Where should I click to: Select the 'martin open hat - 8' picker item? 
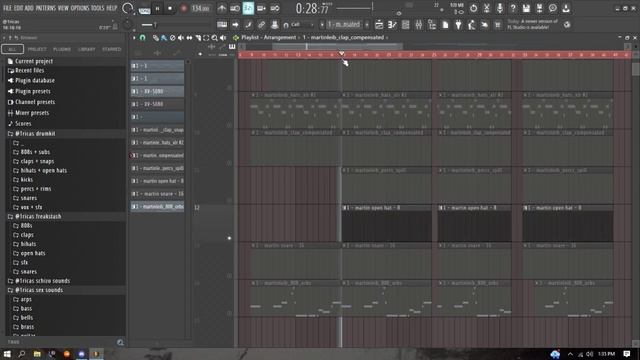coord(158,181)
